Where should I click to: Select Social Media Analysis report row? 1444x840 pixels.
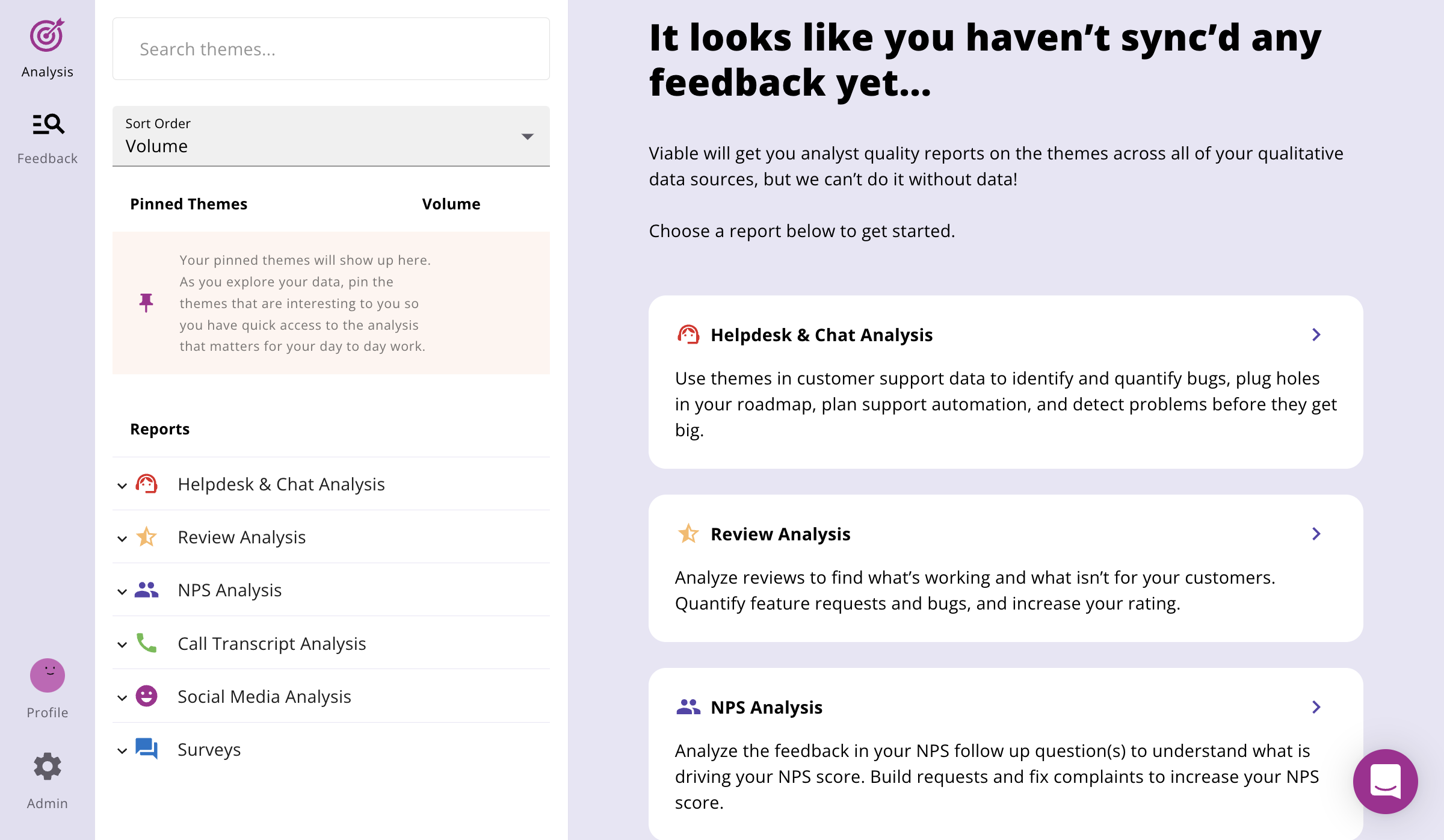coord(331,696)
